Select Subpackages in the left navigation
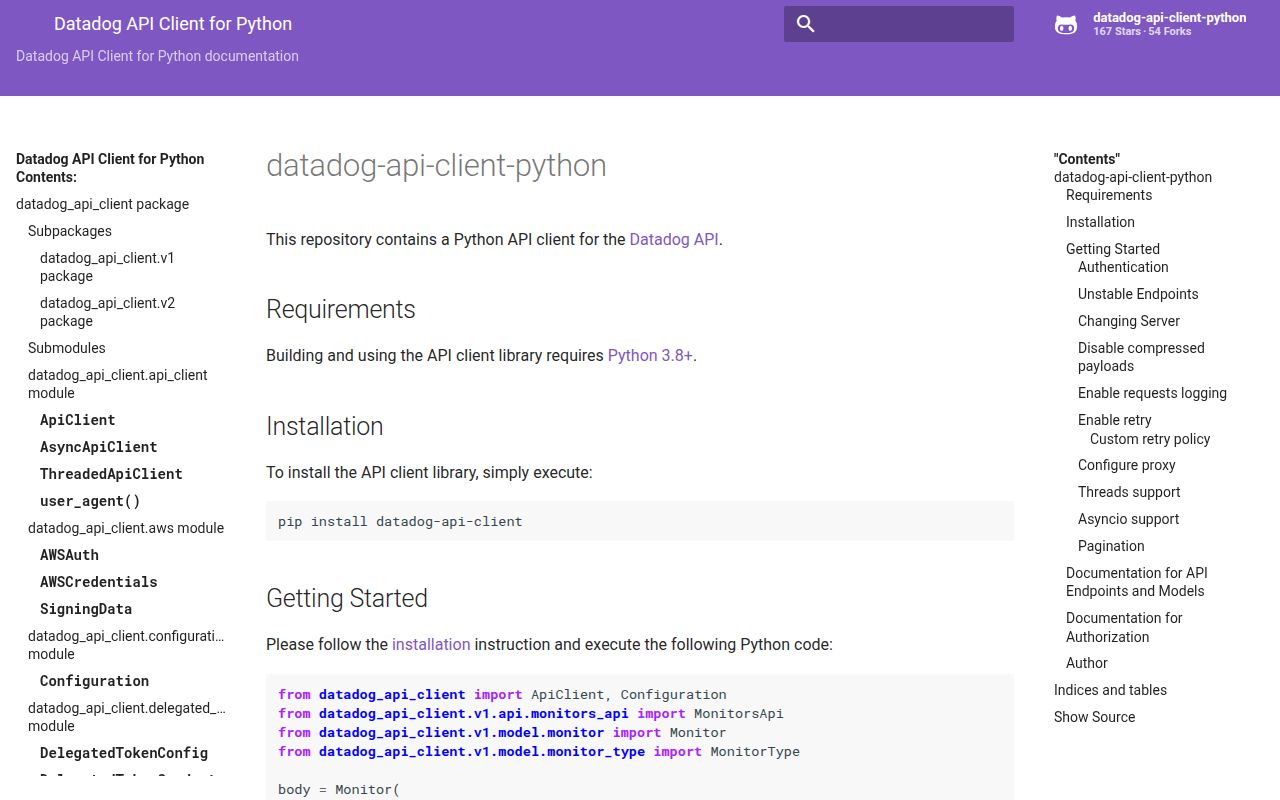Screen dimensions: 1280x800 70,231
